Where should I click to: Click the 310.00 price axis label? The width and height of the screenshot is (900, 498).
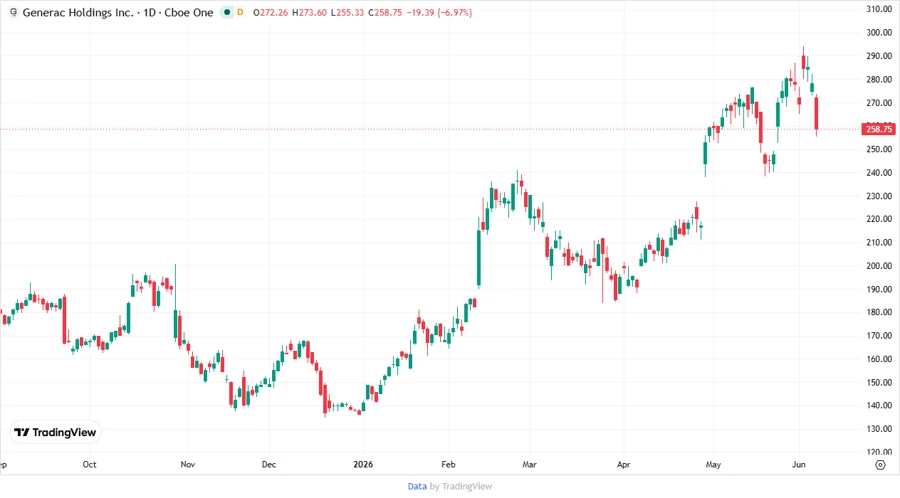point(879,9)
